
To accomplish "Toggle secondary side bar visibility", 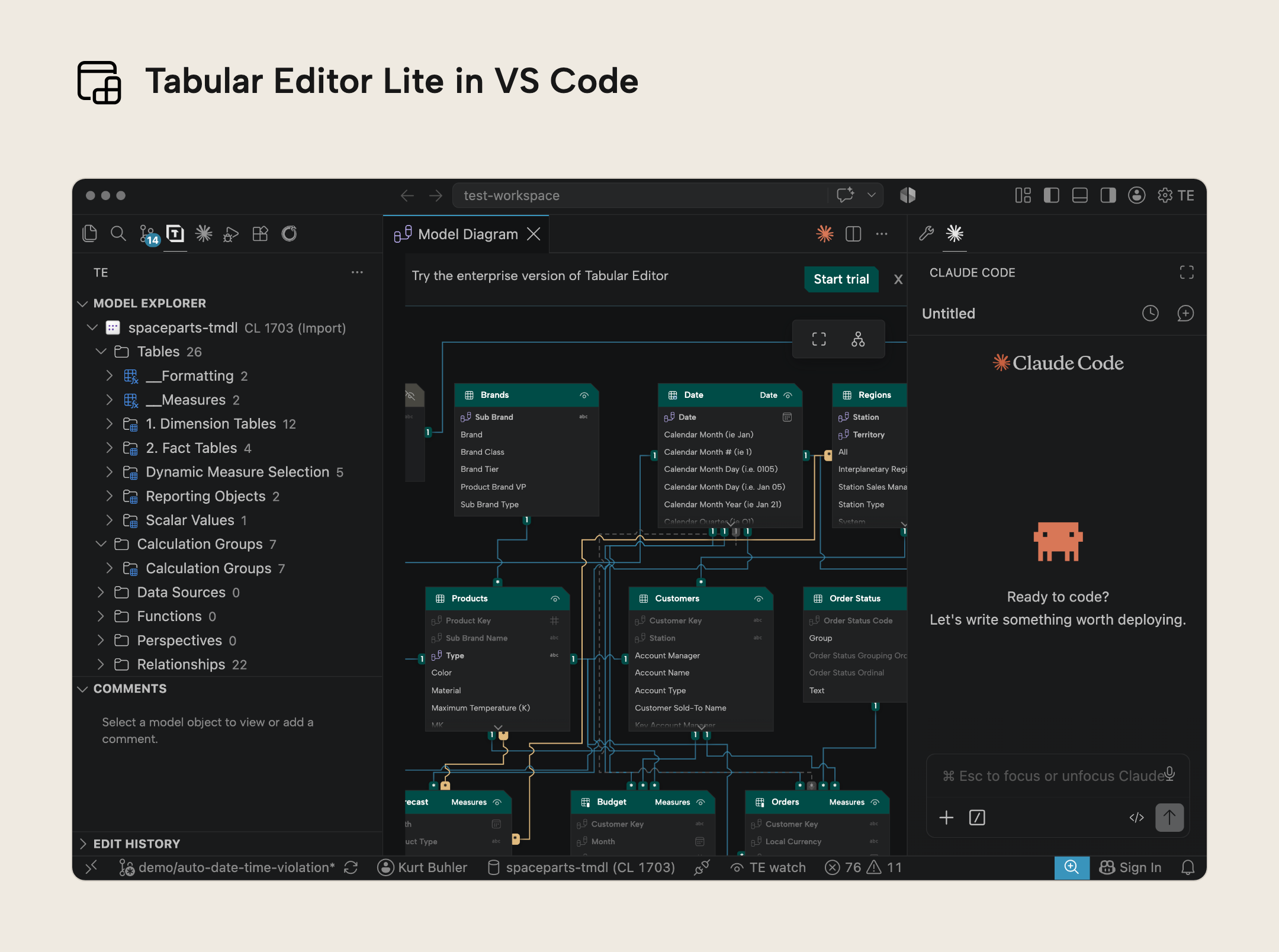I will [x=1108, y=195].
